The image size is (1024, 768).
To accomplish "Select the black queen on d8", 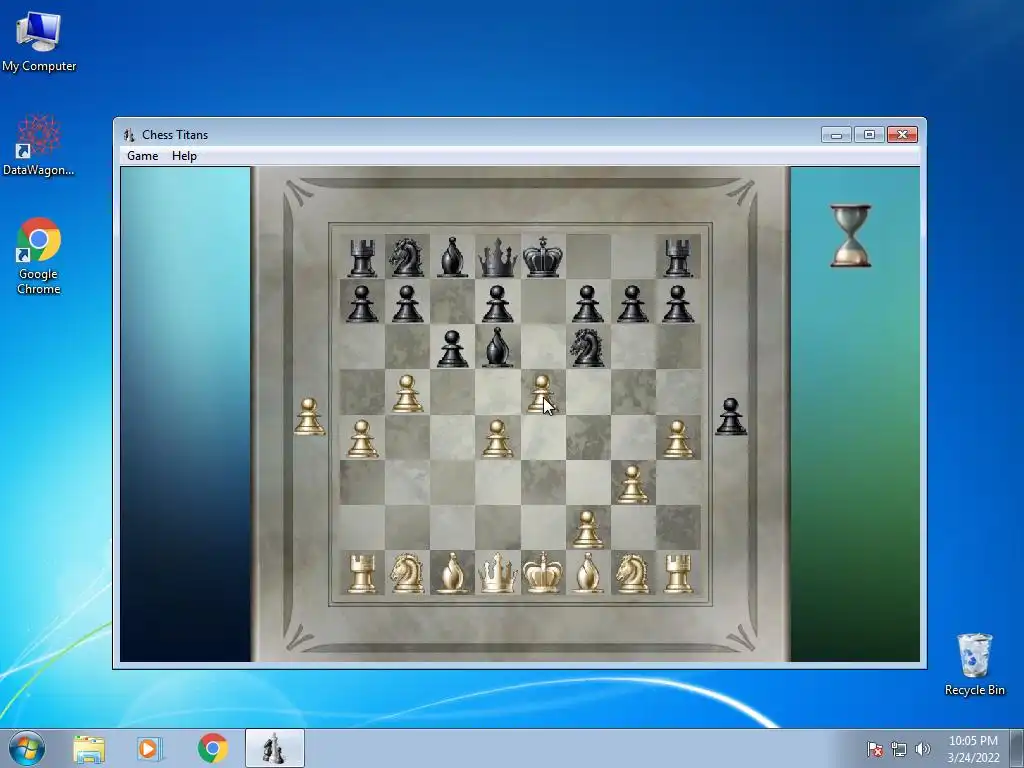I will [497, 257].
